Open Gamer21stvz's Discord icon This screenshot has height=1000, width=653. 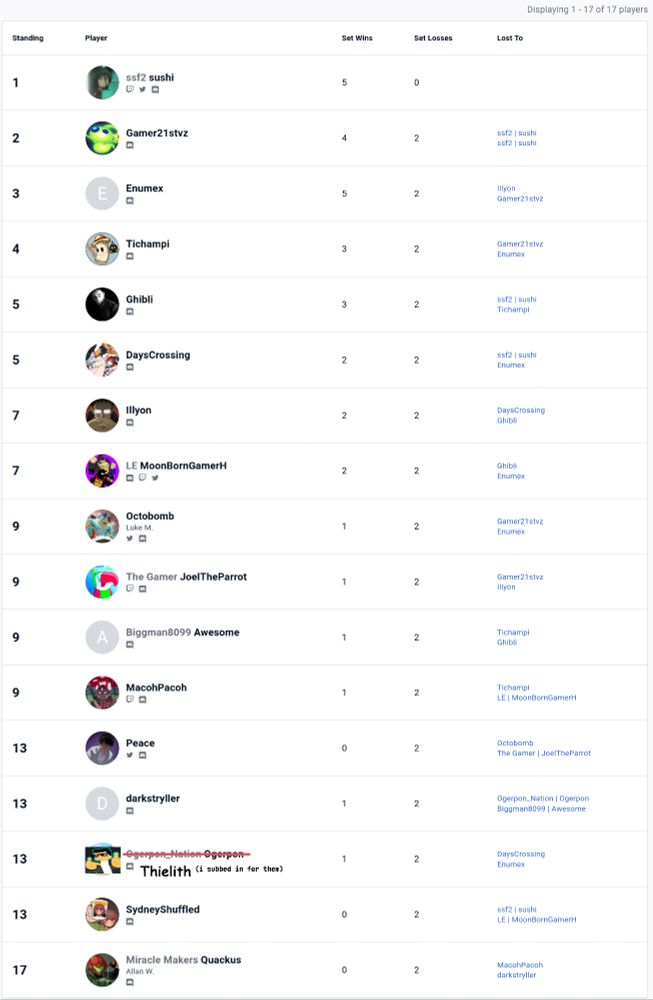tap(130, 146)
